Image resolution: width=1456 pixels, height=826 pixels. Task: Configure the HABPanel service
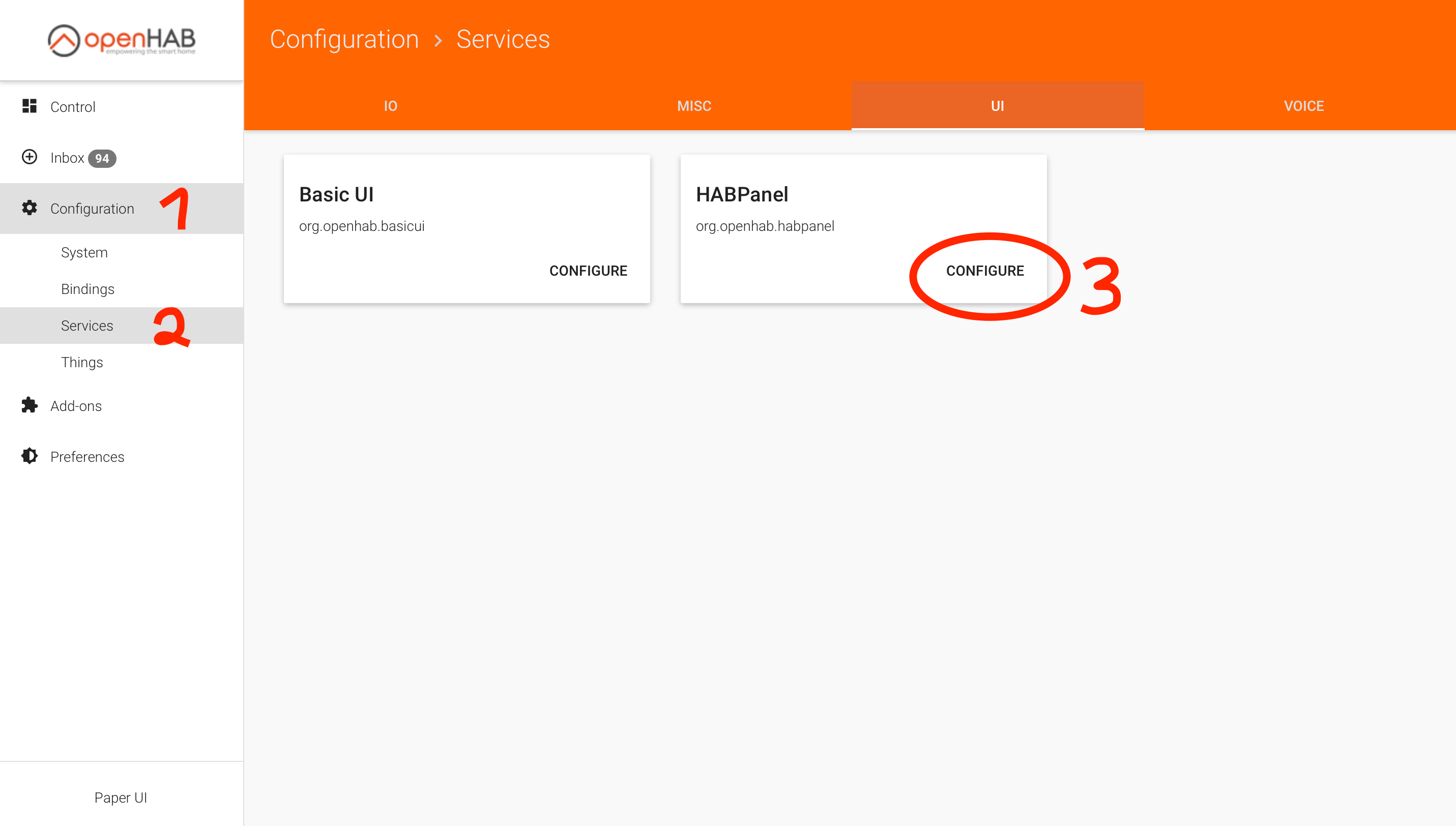coord(984,271)
